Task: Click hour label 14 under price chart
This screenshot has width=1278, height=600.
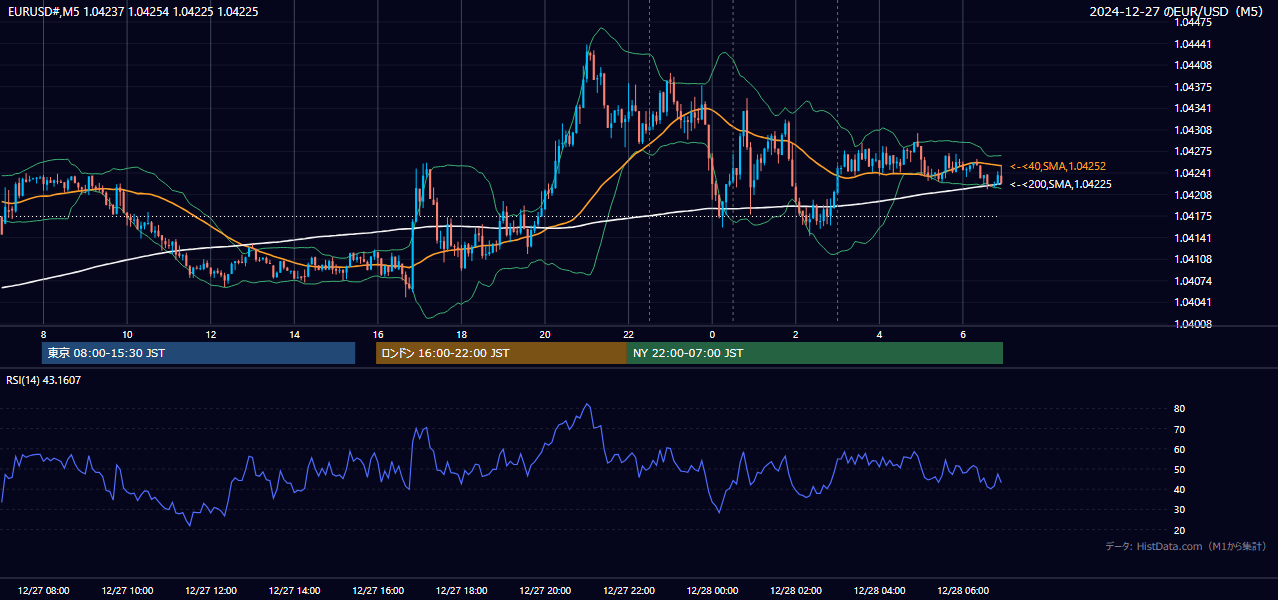Action: (294, 334)
